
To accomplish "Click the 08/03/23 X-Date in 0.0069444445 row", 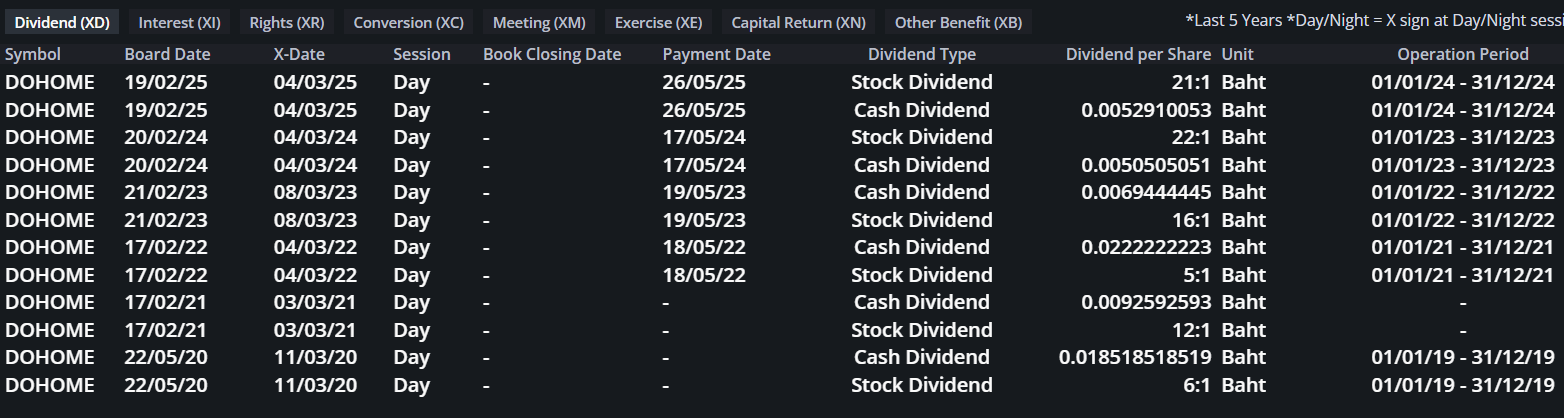I will tap(315, 192).
